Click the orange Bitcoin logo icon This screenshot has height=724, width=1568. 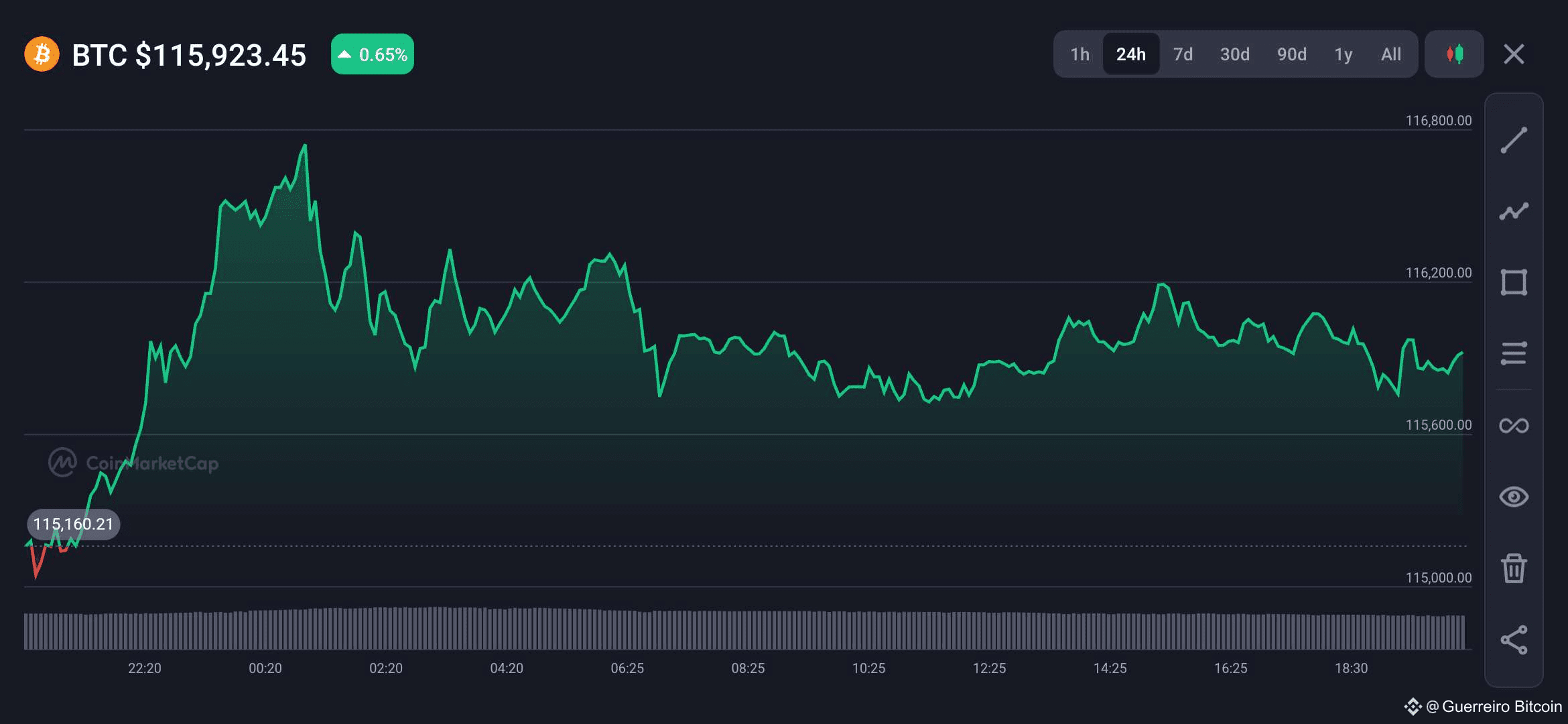(42, 54)
